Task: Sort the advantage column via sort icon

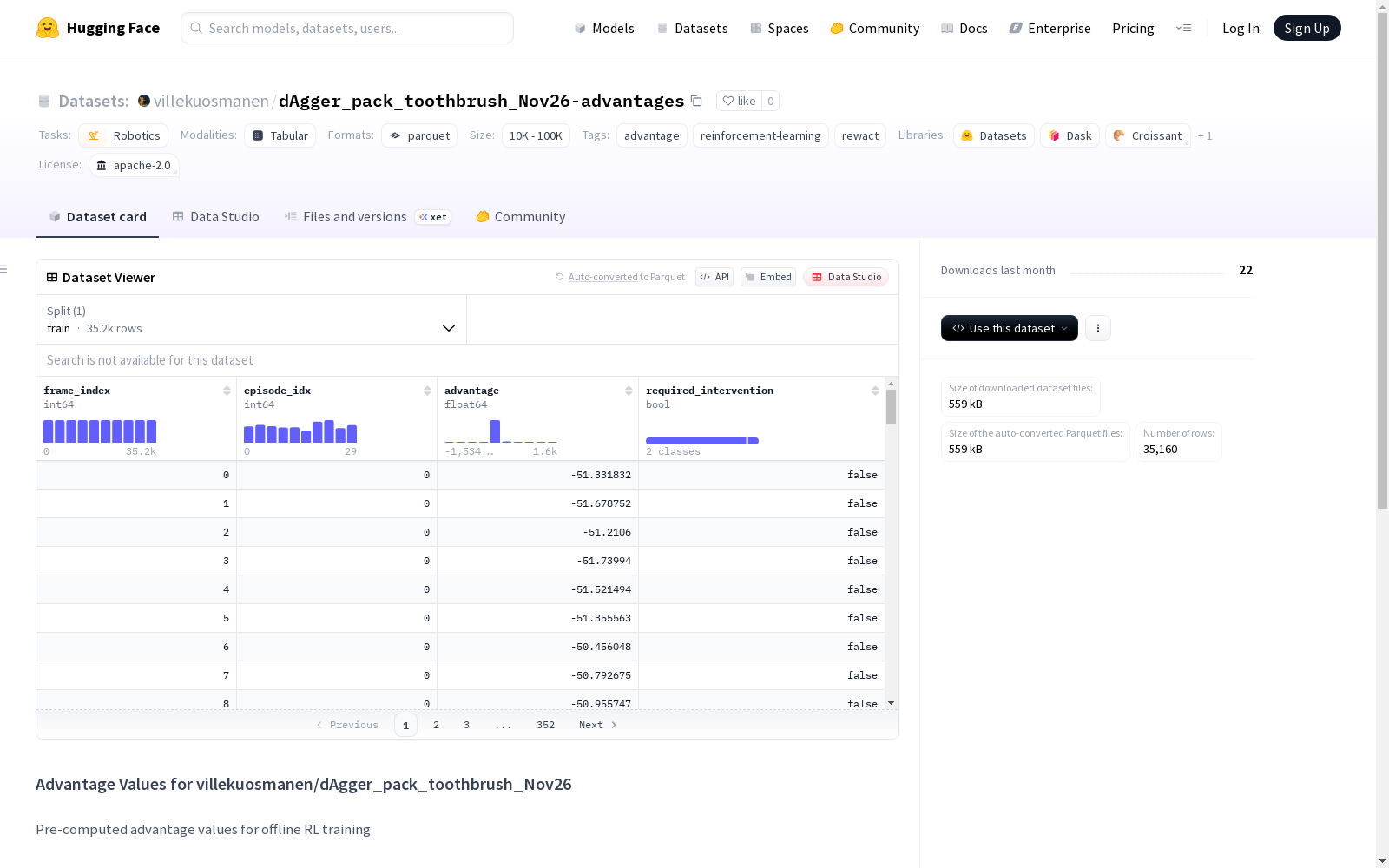Action: click(x=629, y=391)
